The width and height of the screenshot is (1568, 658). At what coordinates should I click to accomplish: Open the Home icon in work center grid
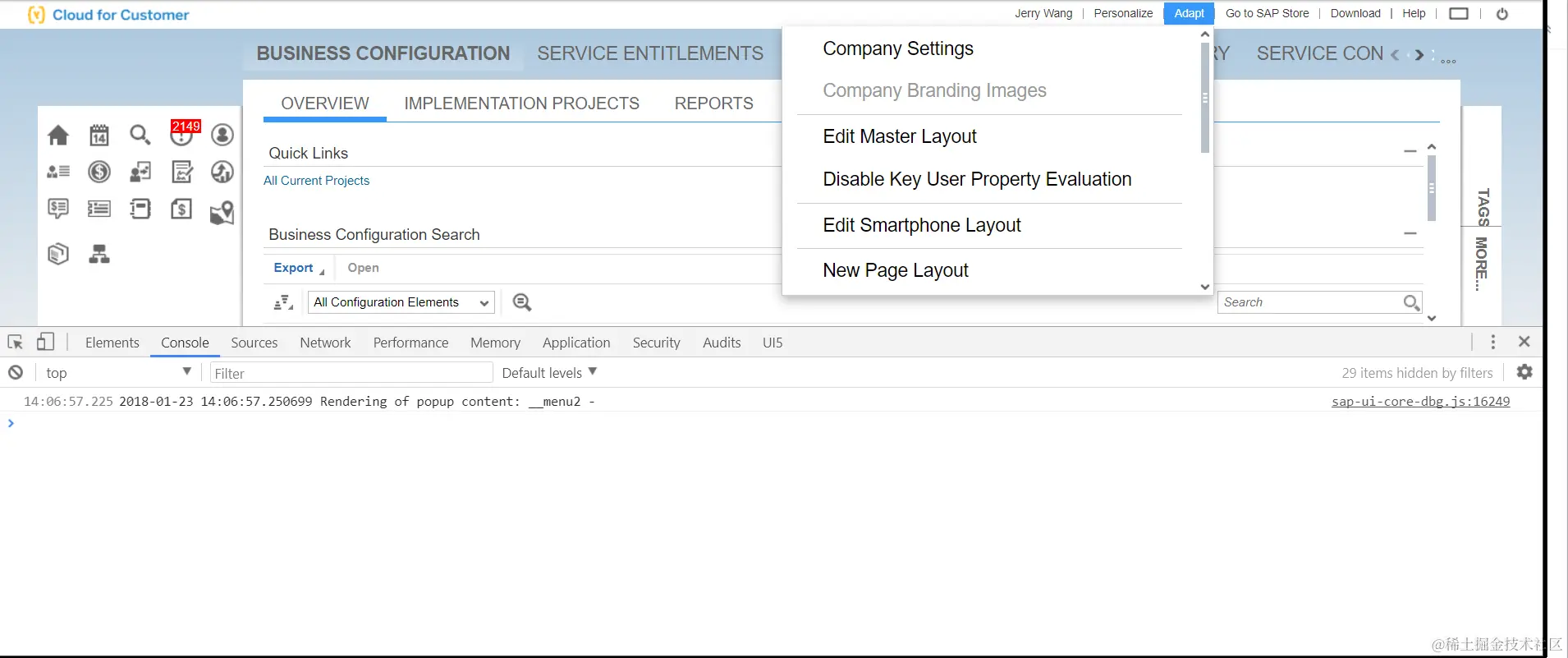pos(58,136)
